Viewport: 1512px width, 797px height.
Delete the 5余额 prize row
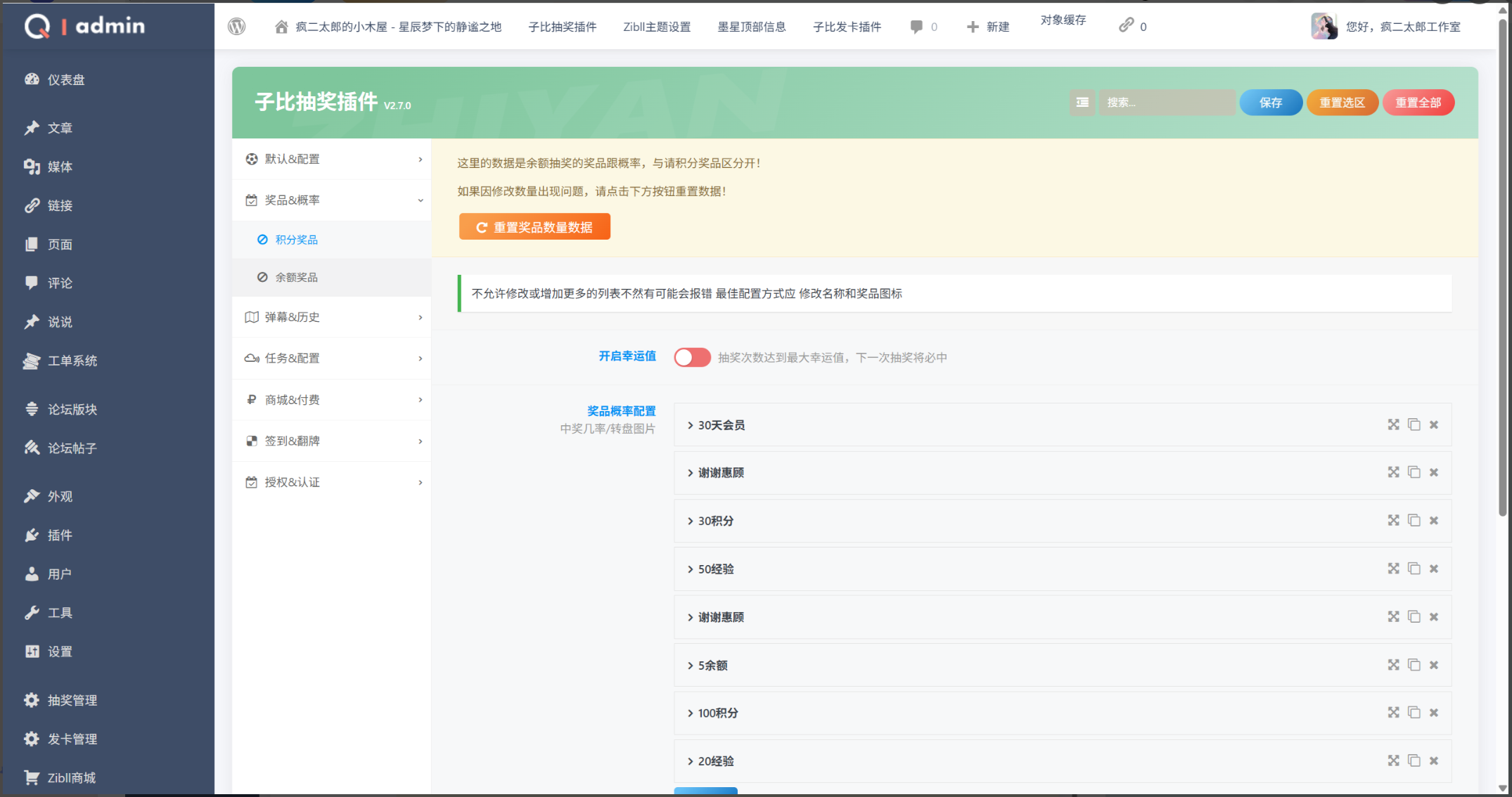tap(1434, 665)
